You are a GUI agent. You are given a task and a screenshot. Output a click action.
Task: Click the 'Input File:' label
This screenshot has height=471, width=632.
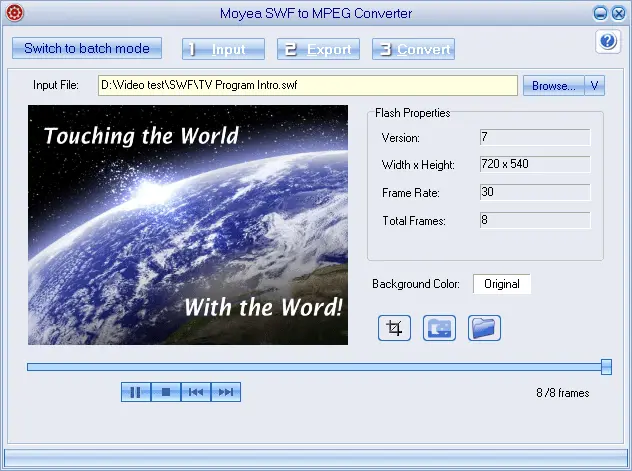click(x=56, y=85)
